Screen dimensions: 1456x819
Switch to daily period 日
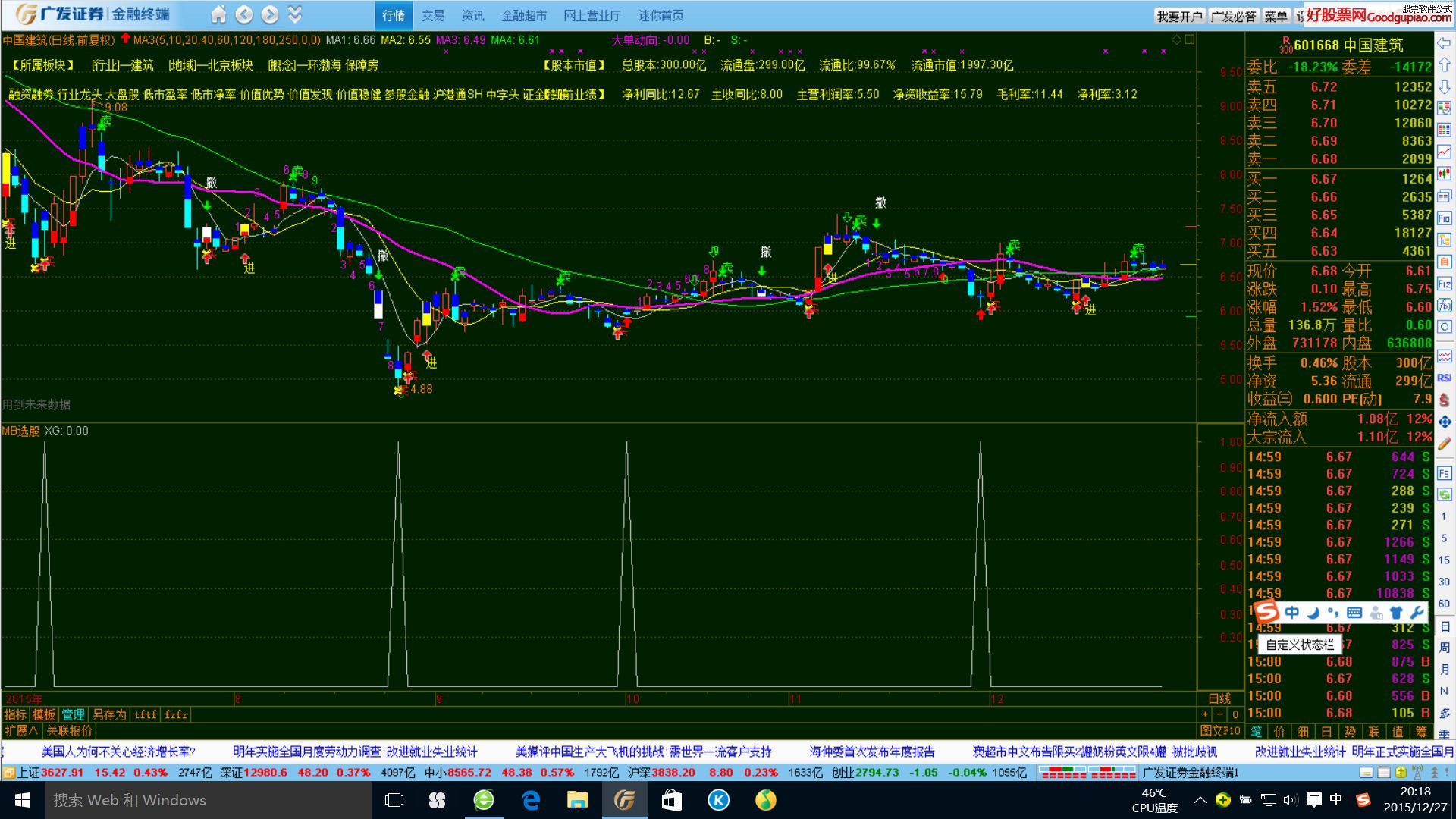(x=1444, y=626)
